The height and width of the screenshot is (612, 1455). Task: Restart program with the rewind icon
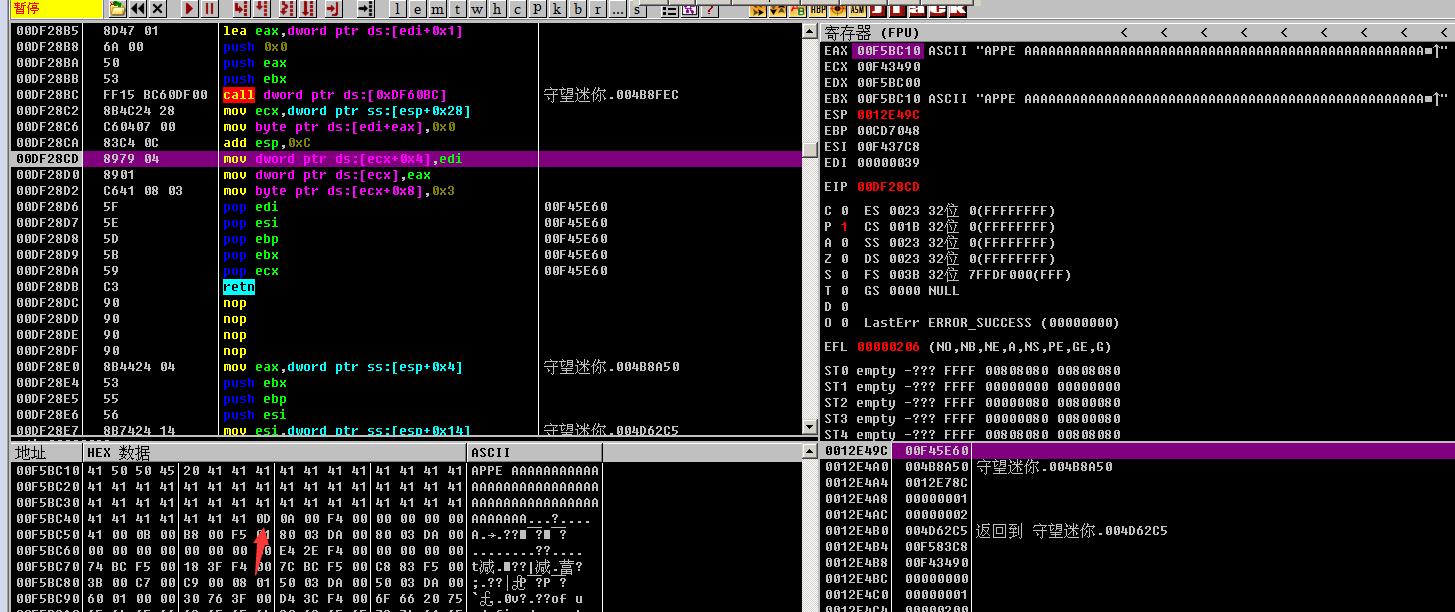(x=138, y=9)
